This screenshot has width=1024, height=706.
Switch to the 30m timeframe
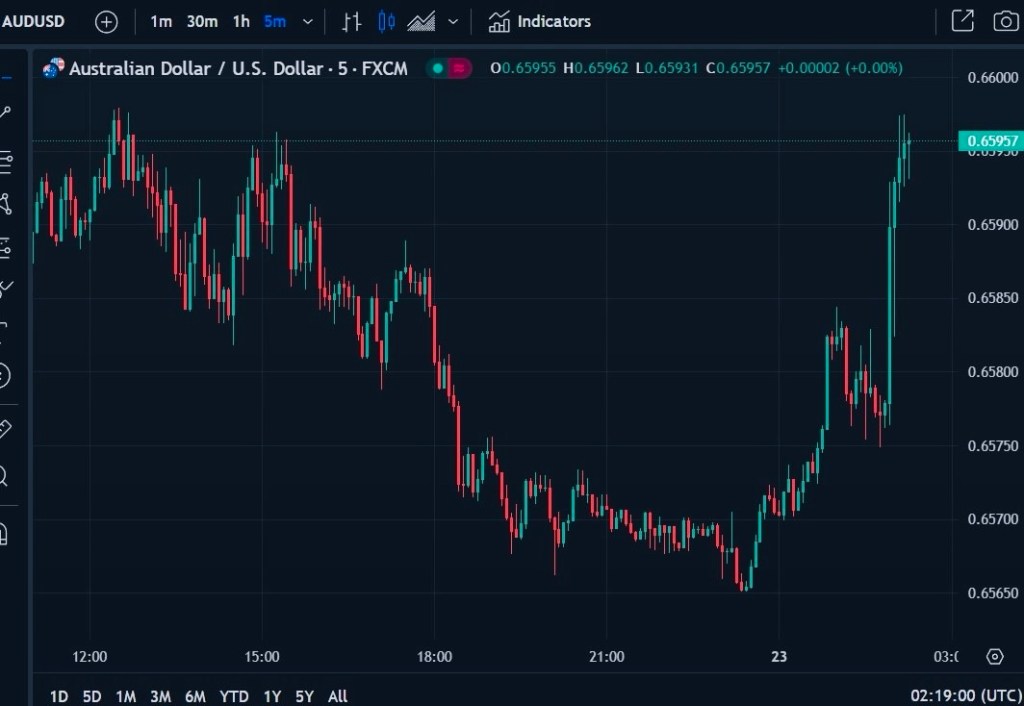[x=202, y=21]
